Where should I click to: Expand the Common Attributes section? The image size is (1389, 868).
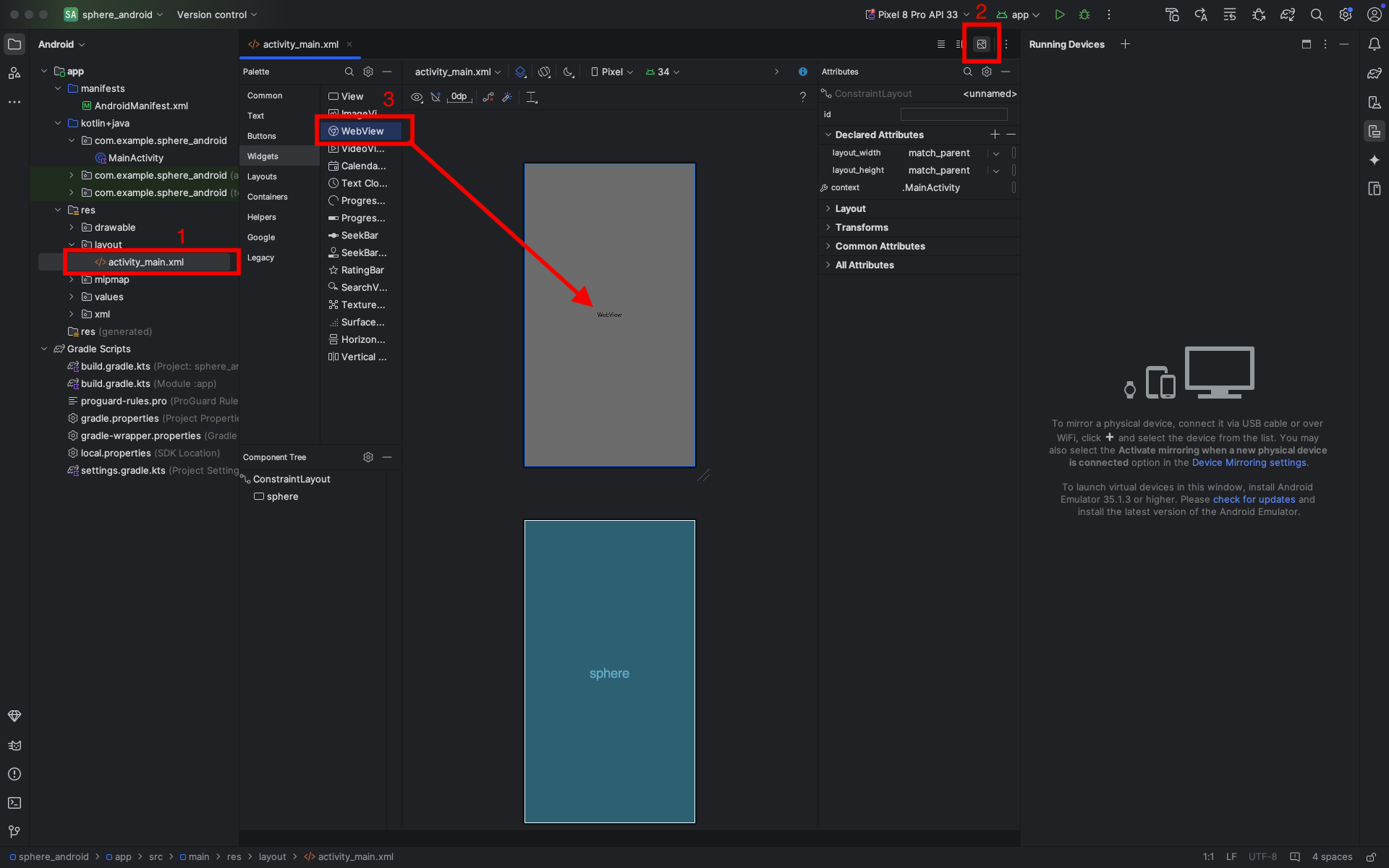click(x=880, y=246)
